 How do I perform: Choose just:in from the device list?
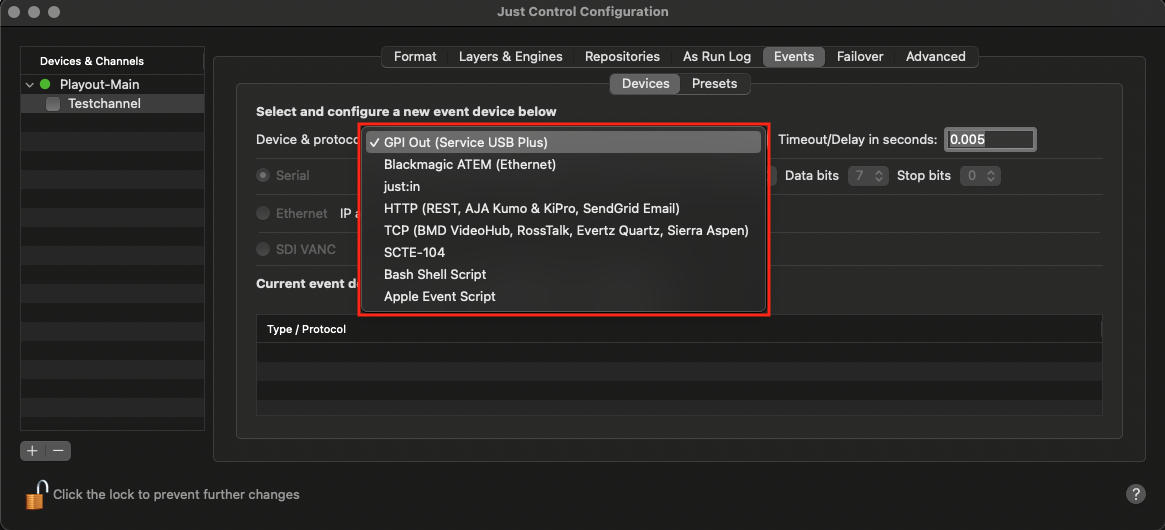[564, 187]
